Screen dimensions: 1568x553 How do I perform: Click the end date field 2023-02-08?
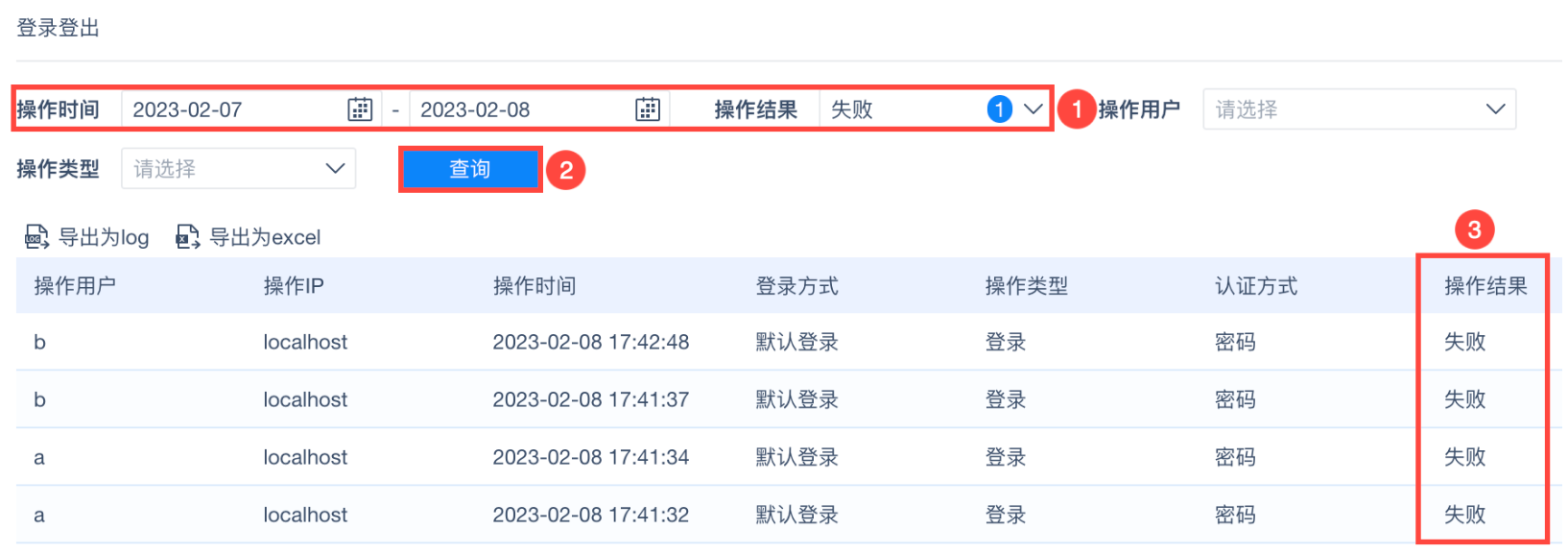(x=518, y=109)
